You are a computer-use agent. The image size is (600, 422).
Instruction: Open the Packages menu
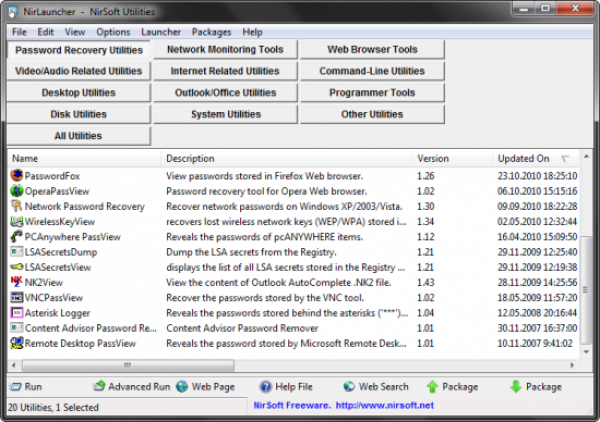tap(212, 32)
